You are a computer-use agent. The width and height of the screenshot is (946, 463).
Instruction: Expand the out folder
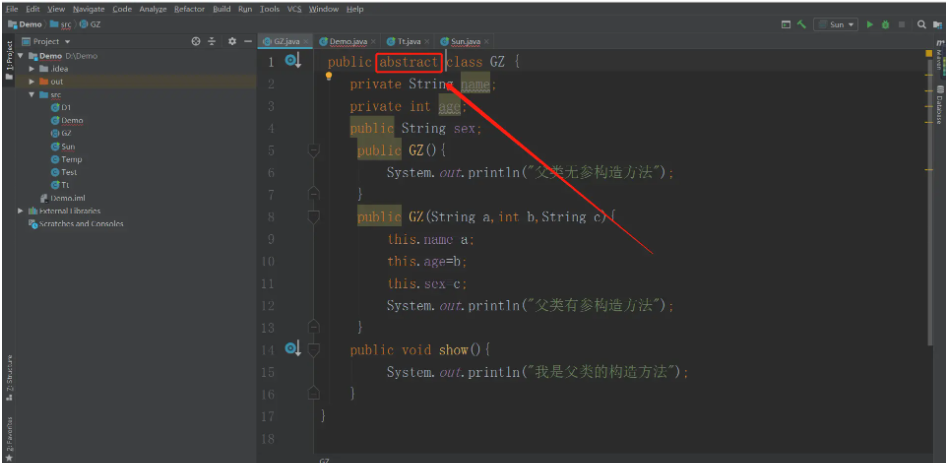(x=32, y=81)
